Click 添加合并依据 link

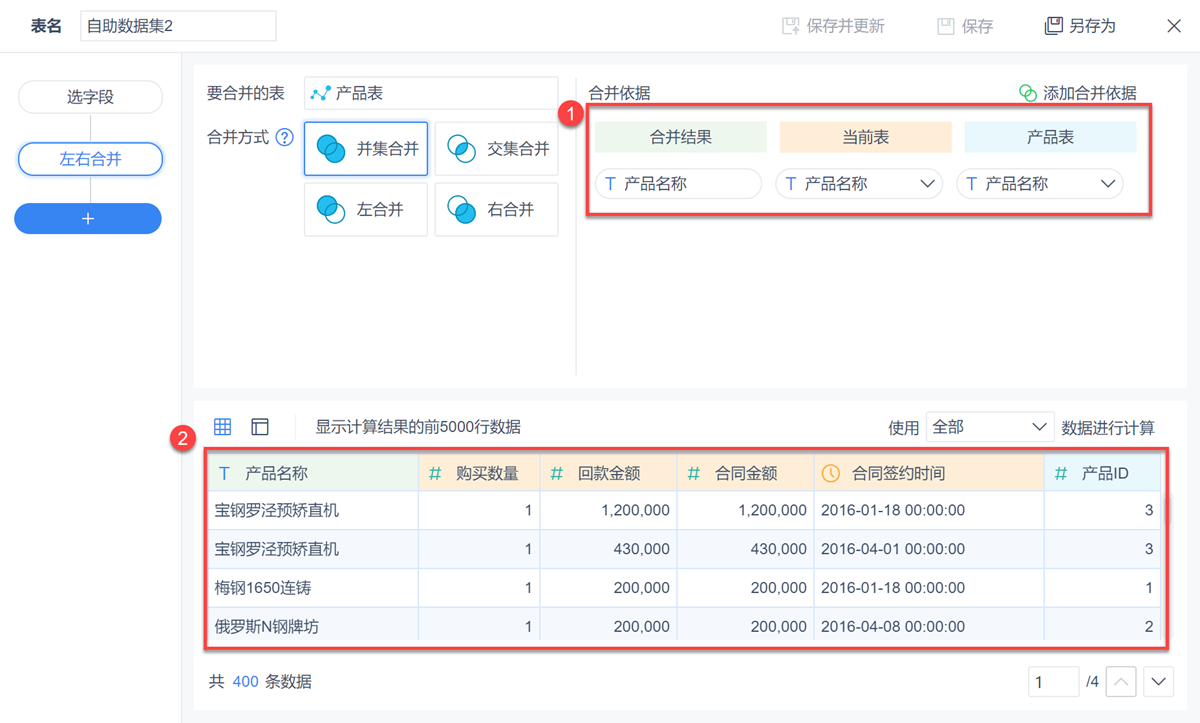click(x=1078, y=93)
